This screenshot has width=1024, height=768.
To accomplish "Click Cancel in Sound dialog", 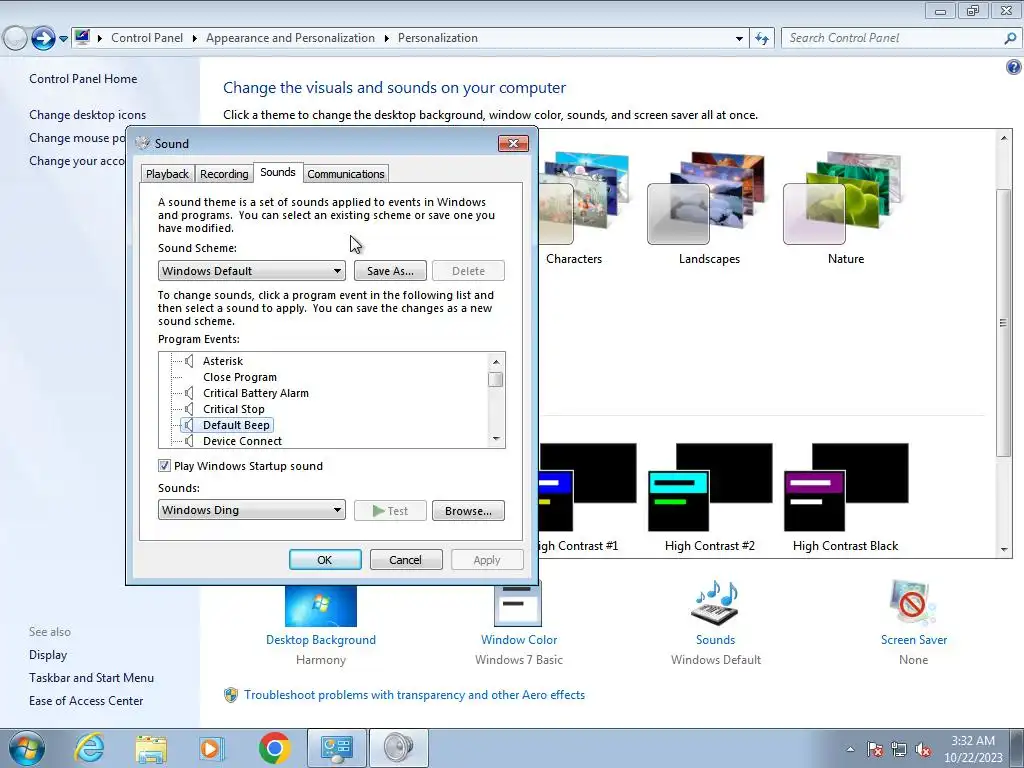I will point(406,560).
